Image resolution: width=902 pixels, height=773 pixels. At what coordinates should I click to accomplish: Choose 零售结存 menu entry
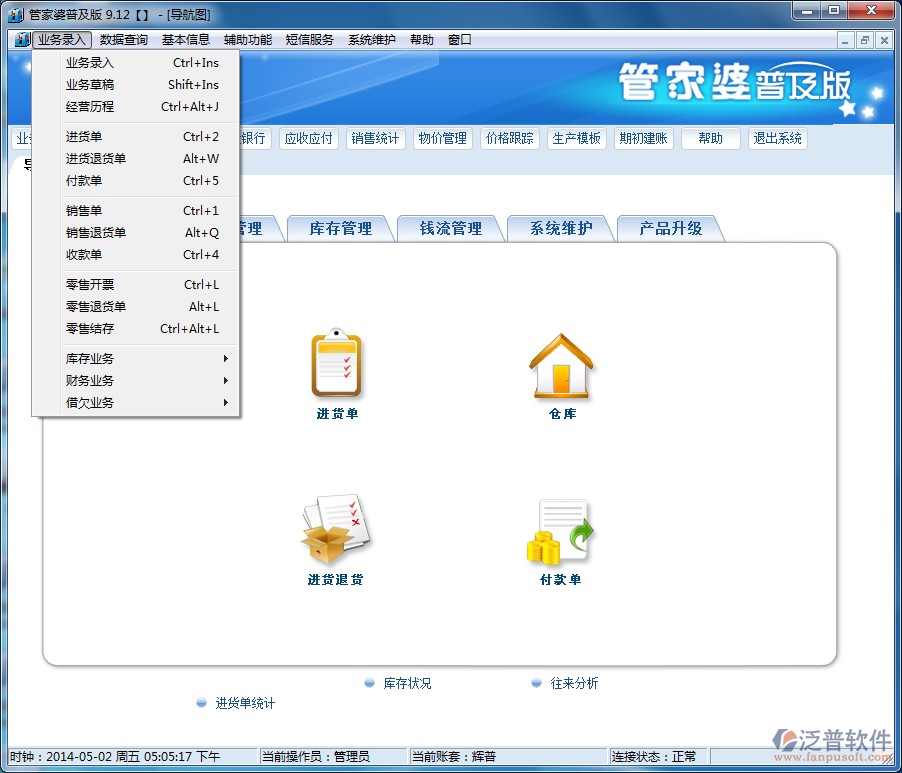(142, 328)
